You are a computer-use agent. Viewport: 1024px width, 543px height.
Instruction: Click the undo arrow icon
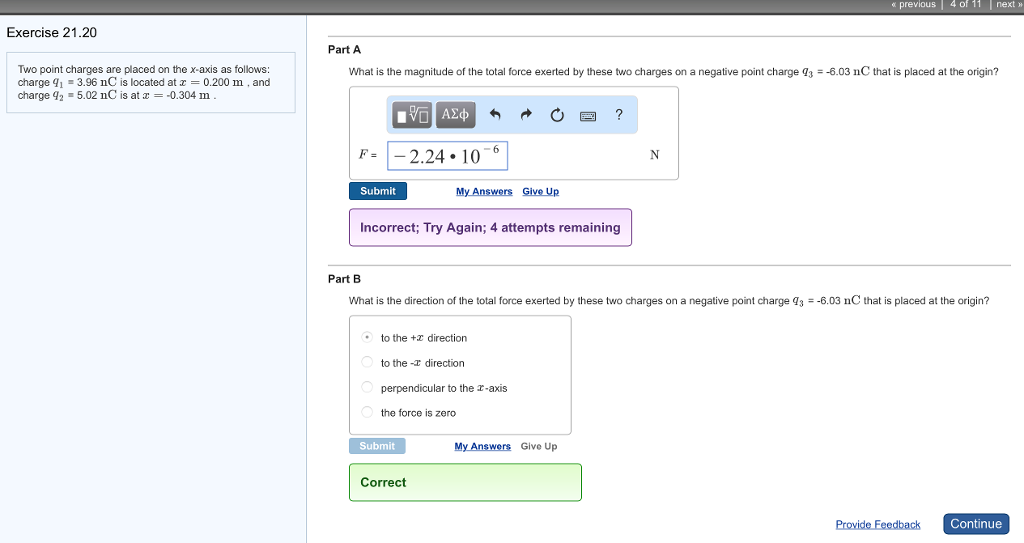click(495, 115)
